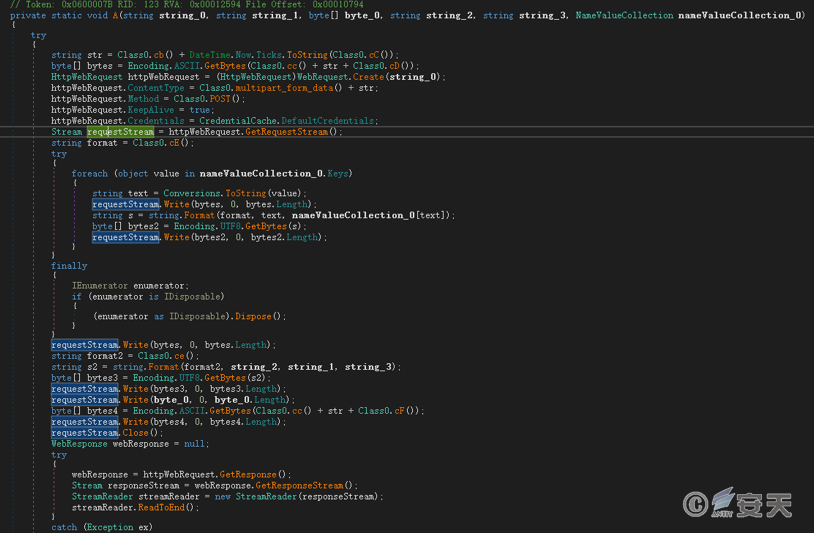
Task: Click the method name A in signature
Action: click(x=115, y=16)
